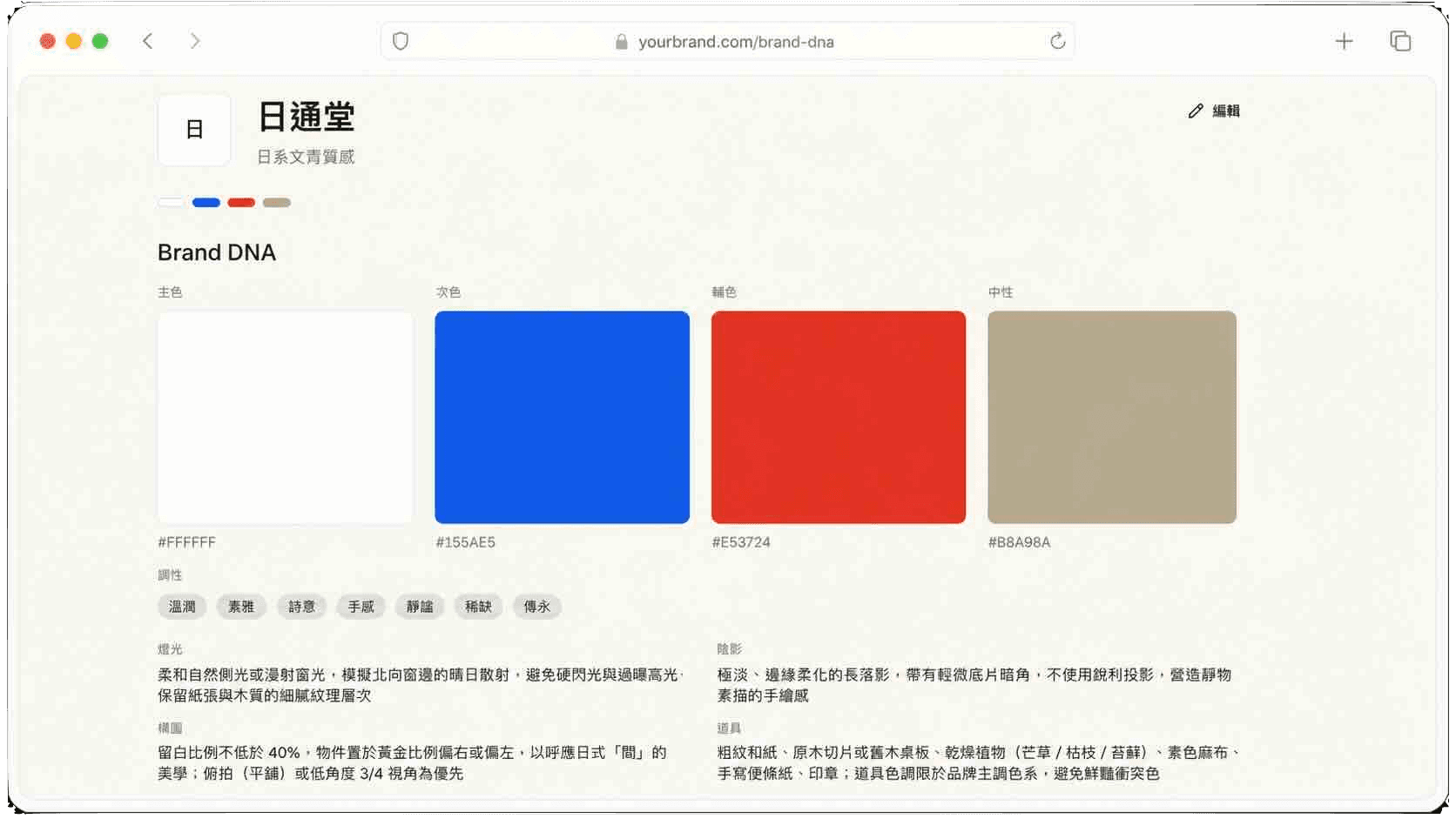The image size is (1456, 819).
Task: Click the 日通堂 brand title
Action: 306,117
